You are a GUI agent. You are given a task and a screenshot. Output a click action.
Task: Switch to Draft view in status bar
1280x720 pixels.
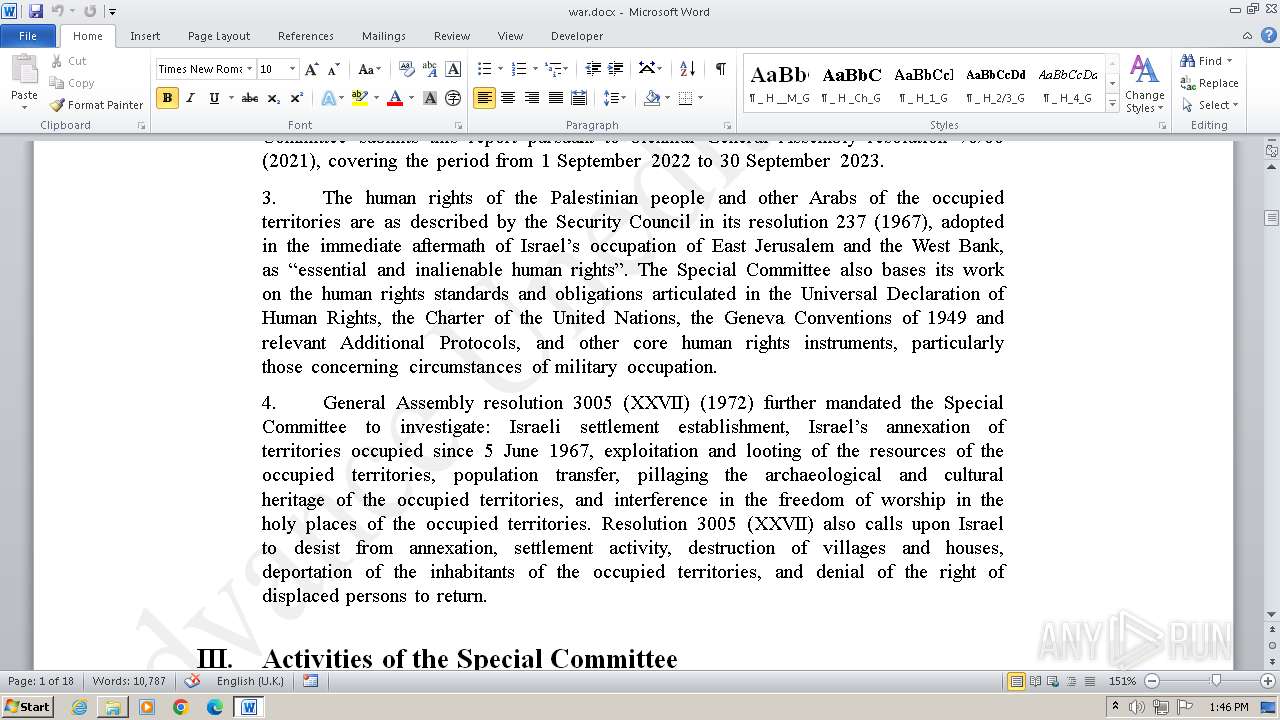[x=1089, y=681]
